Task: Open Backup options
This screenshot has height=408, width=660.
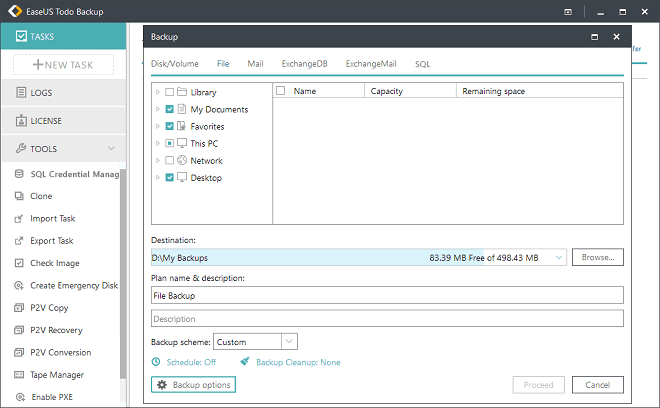Action: coord(193,384)
